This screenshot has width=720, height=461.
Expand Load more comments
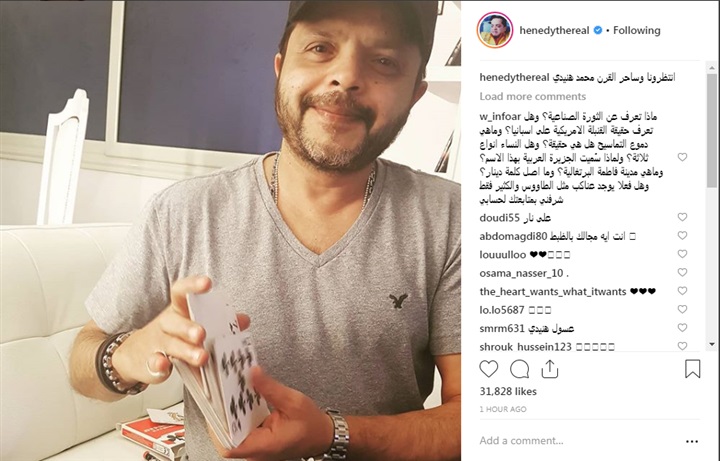533,96
